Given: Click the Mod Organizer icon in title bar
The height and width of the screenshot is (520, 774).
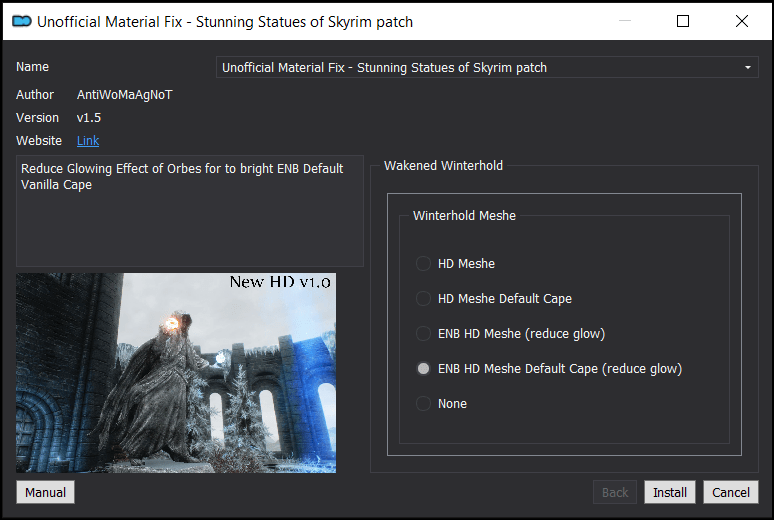Looking at the screenshot, I should pyautogui.click(x=22, y=22).
